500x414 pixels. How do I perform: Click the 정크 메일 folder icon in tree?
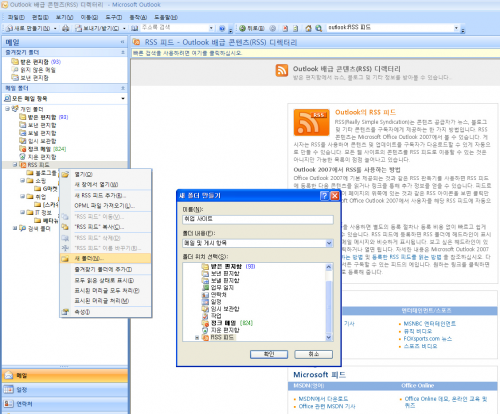click(23, 149)
